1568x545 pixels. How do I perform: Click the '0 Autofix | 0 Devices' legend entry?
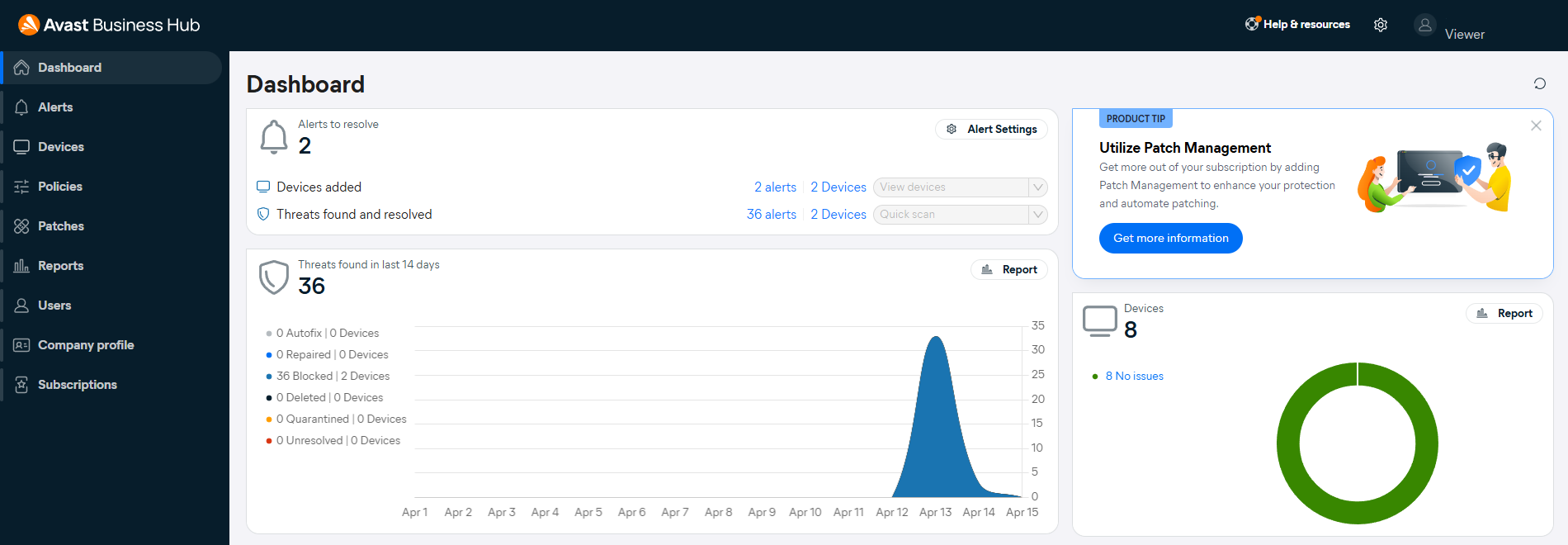[323, 333]
